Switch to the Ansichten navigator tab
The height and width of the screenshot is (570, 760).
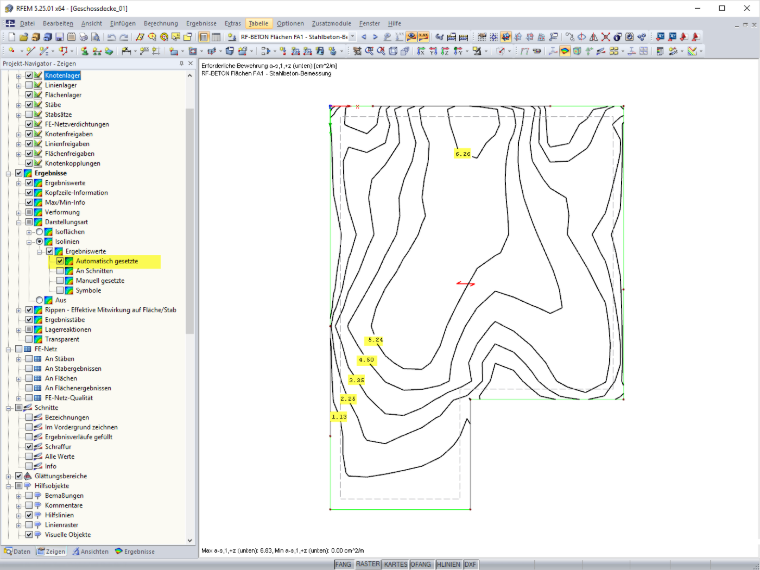[x=91, y=552]
